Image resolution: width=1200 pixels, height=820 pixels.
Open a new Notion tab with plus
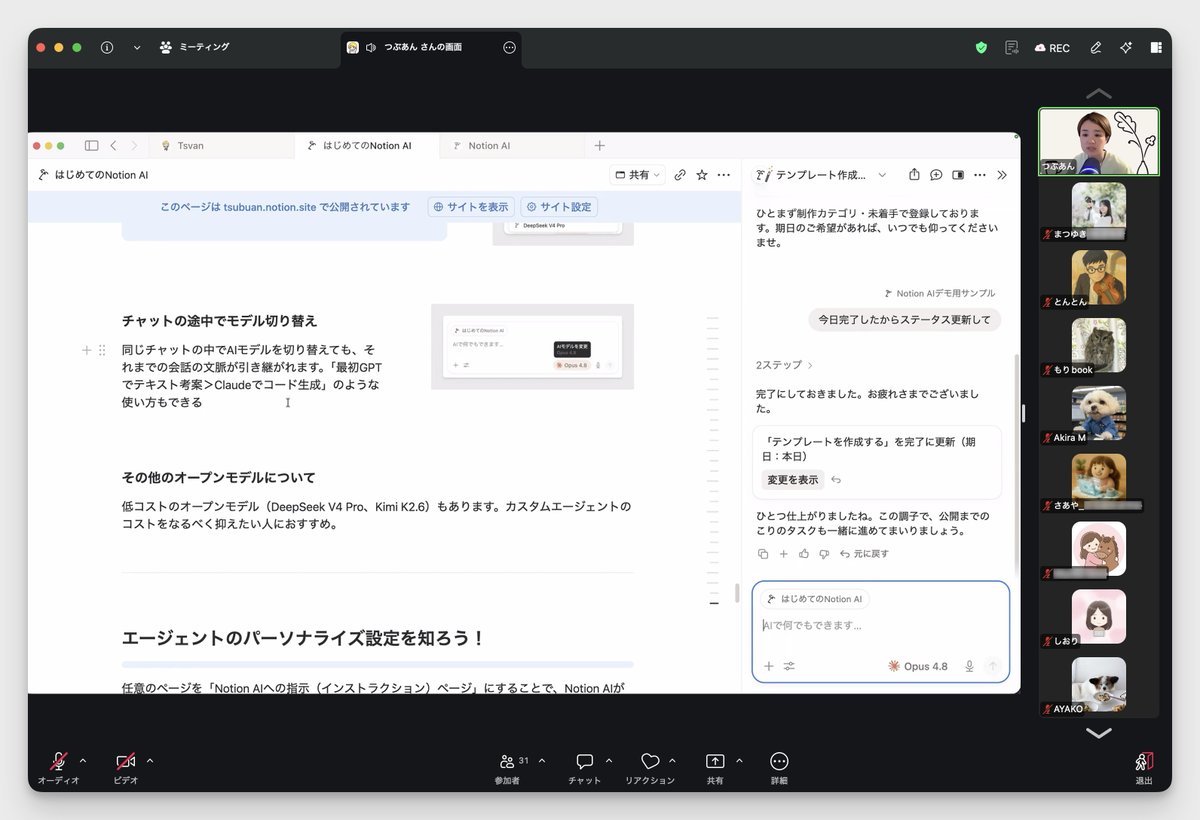pyautogui.click(x=600, y=145)
